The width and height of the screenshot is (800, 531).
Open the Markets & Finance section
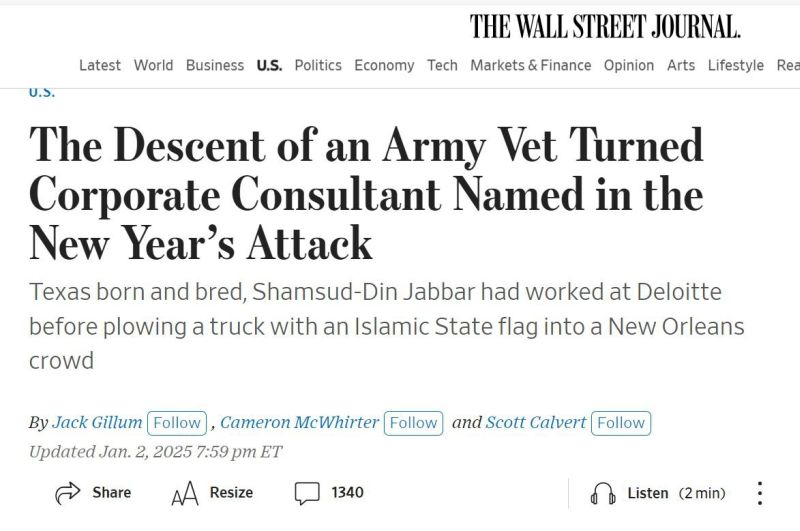[531, 65]
